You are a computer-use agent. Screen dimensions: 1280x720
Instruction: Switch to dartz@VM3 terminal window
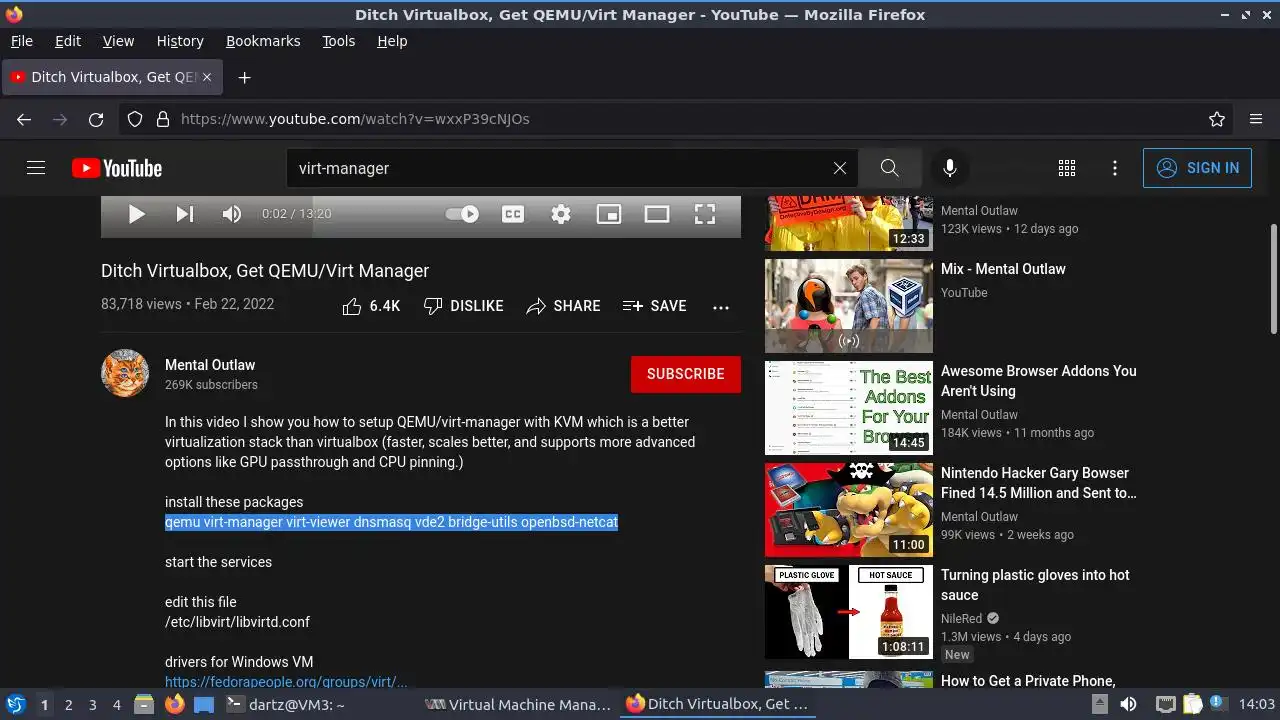285,705
